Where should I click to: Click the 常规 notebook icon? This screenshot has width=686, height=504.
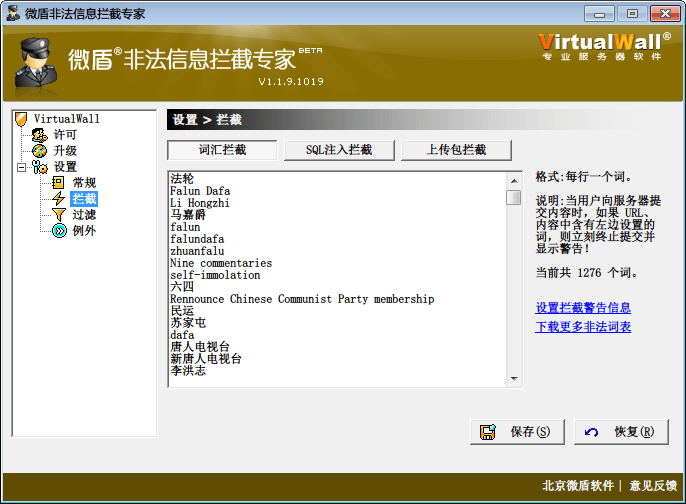58,183
